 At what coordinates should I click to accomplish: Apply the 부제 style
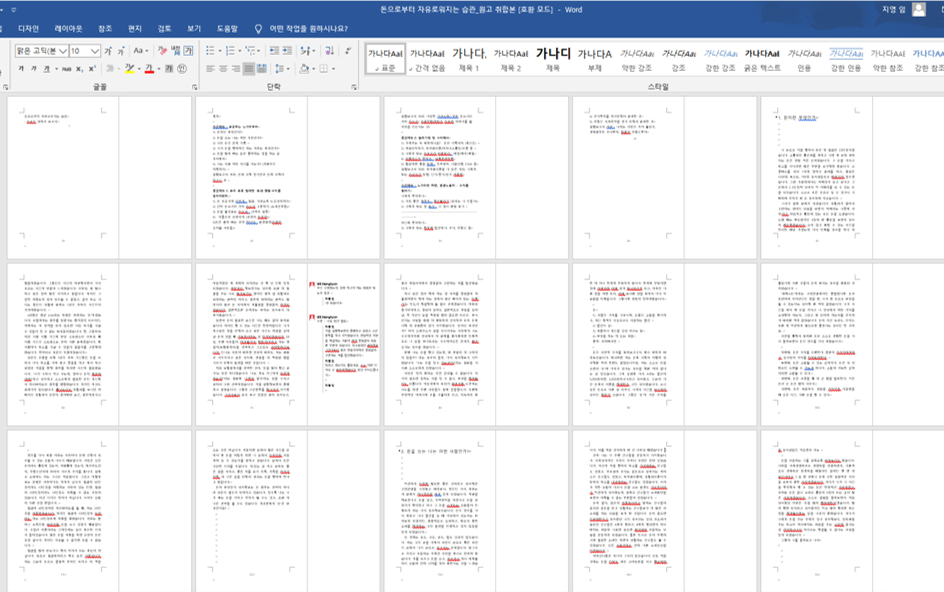click(595, 59)
